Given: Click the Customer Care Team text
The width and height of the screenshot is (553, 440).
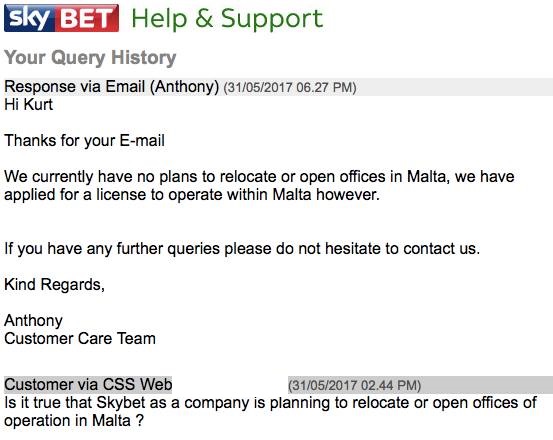Looking at the screenshot, I should coord(80,338).
